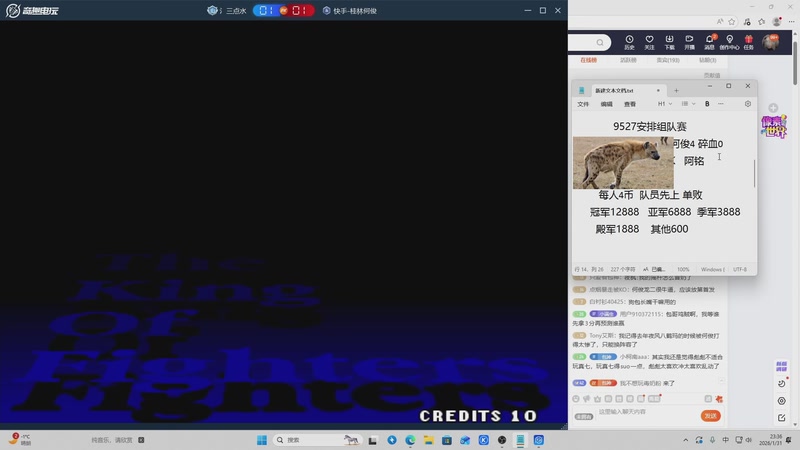Open the 下载 download icon
Image resolution: width=800 pixels, height=450 pixels.
[x=669, y=42]
